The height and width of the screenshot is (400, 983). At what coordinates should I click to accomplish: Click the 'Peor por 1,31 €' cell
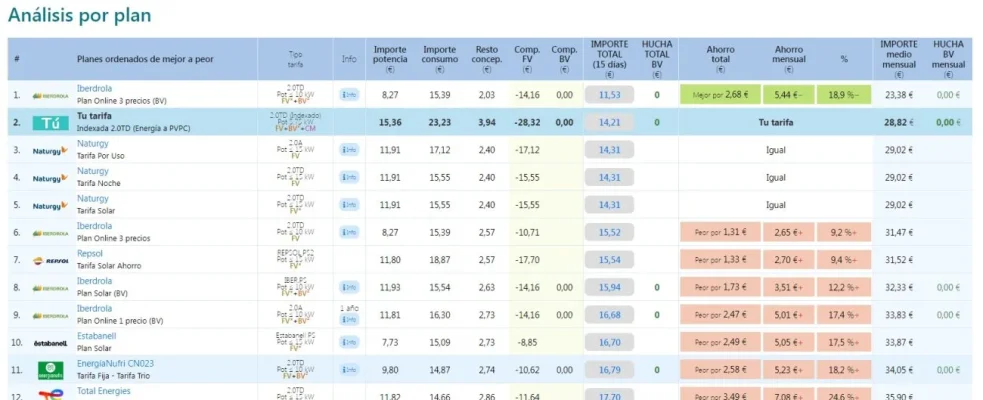pyautogui.click(x=720, y=233)
